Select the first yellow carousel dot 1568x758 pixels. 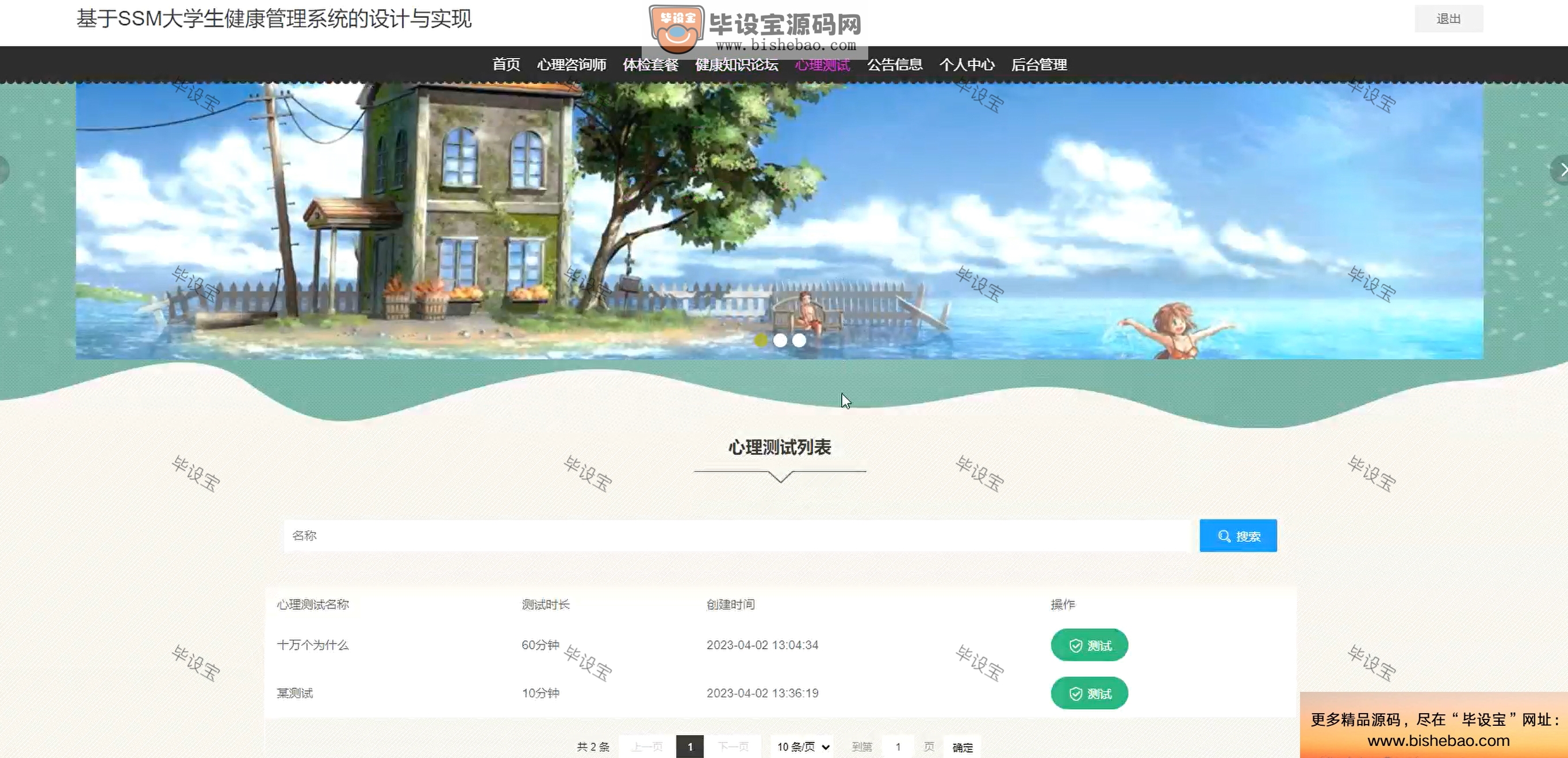click(760, 340)
